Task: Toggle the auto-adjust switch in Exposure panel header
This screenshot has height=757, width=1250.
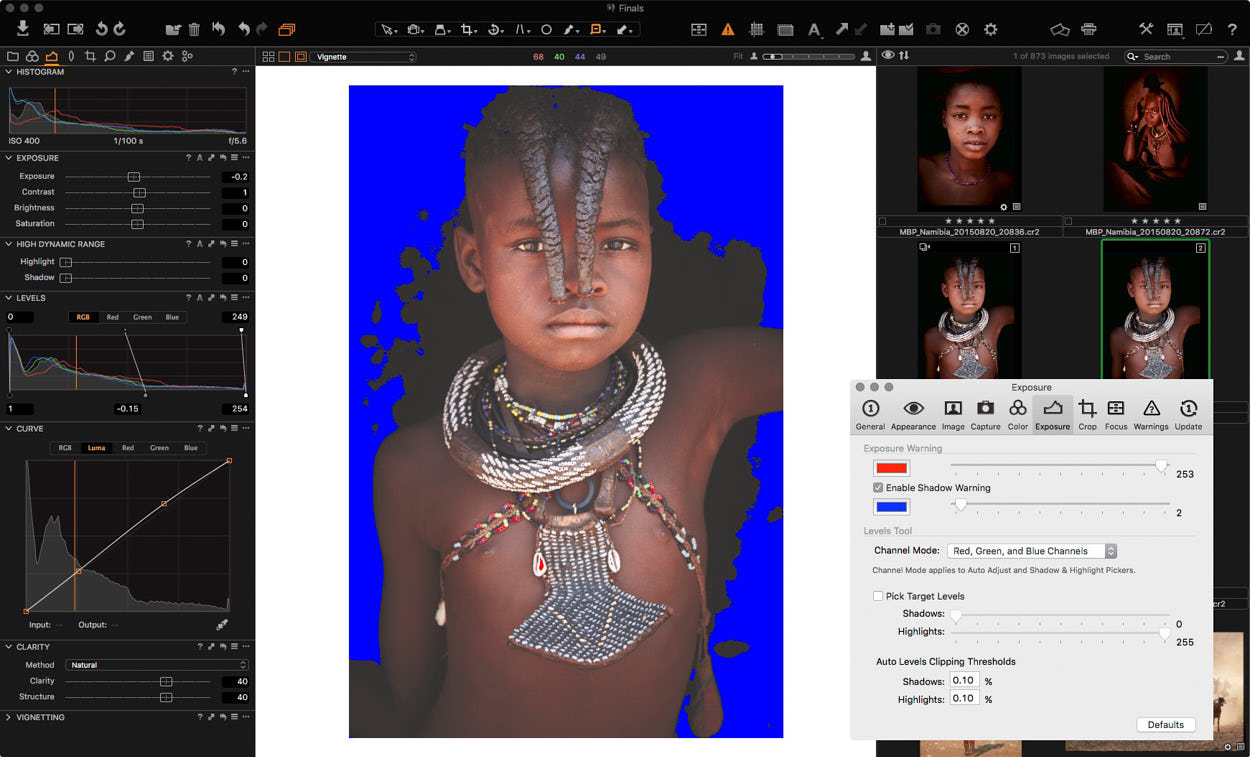Action: [199, 158]
